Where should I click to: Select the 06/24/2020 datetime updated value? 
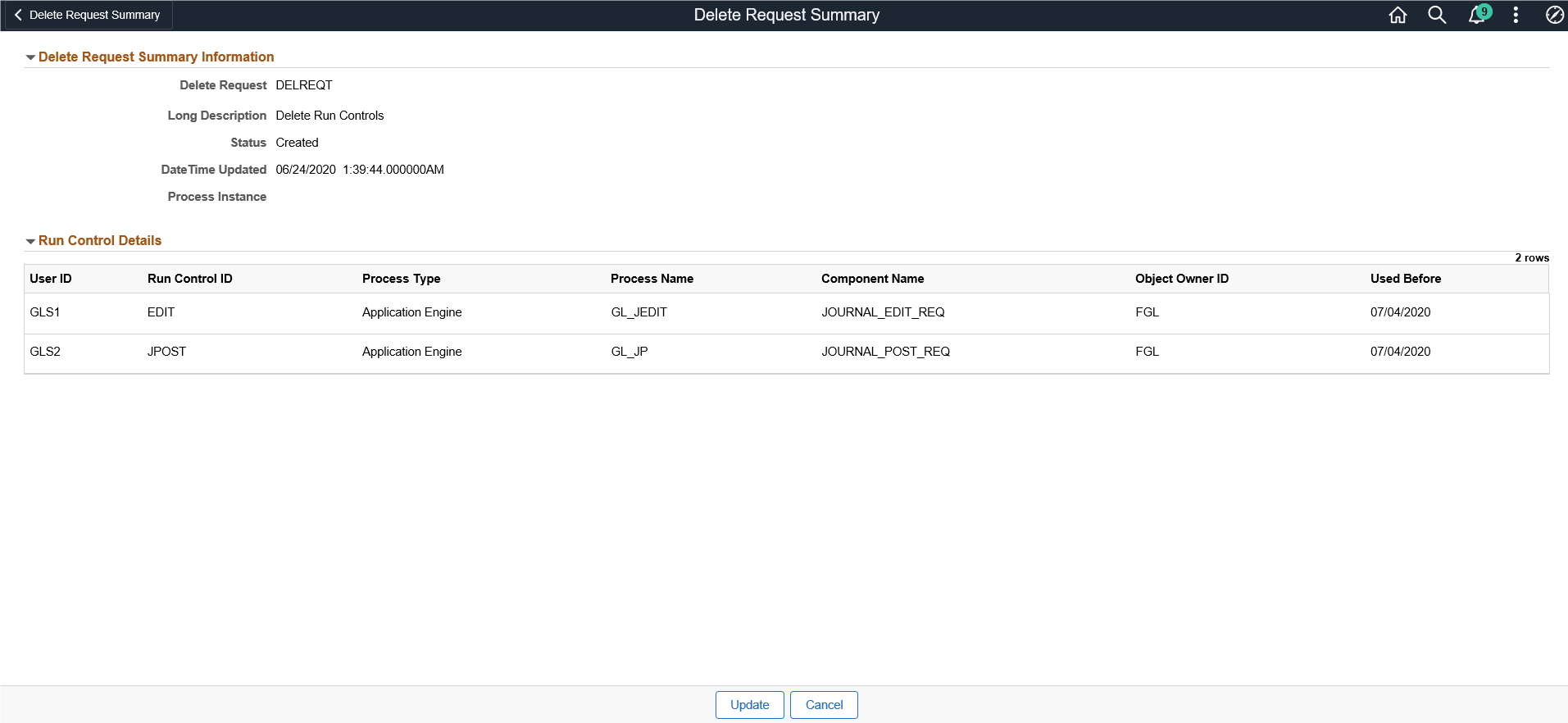click(x=360, y=170)
